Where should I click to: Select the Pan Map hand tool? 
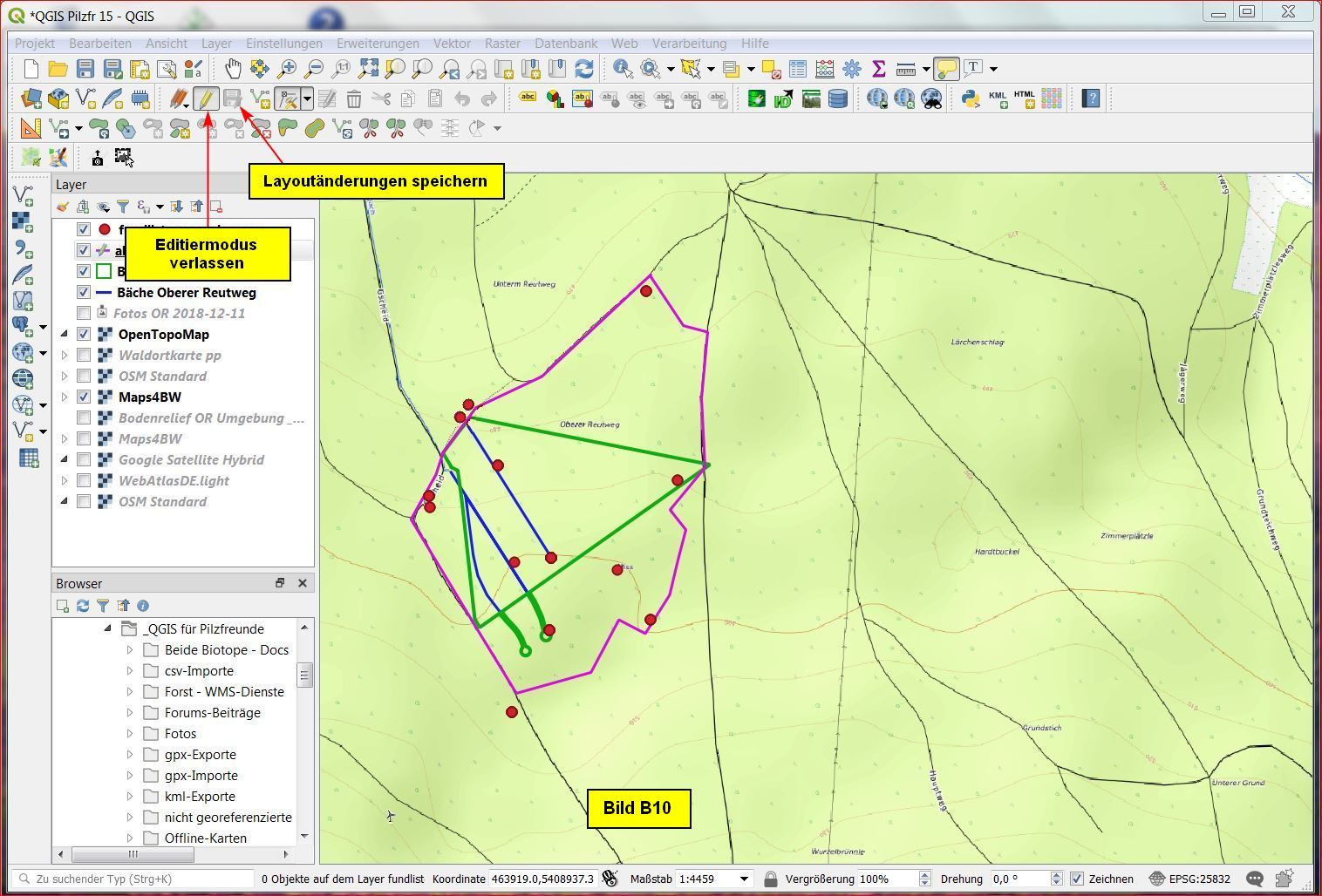click(x=233, y=69)
